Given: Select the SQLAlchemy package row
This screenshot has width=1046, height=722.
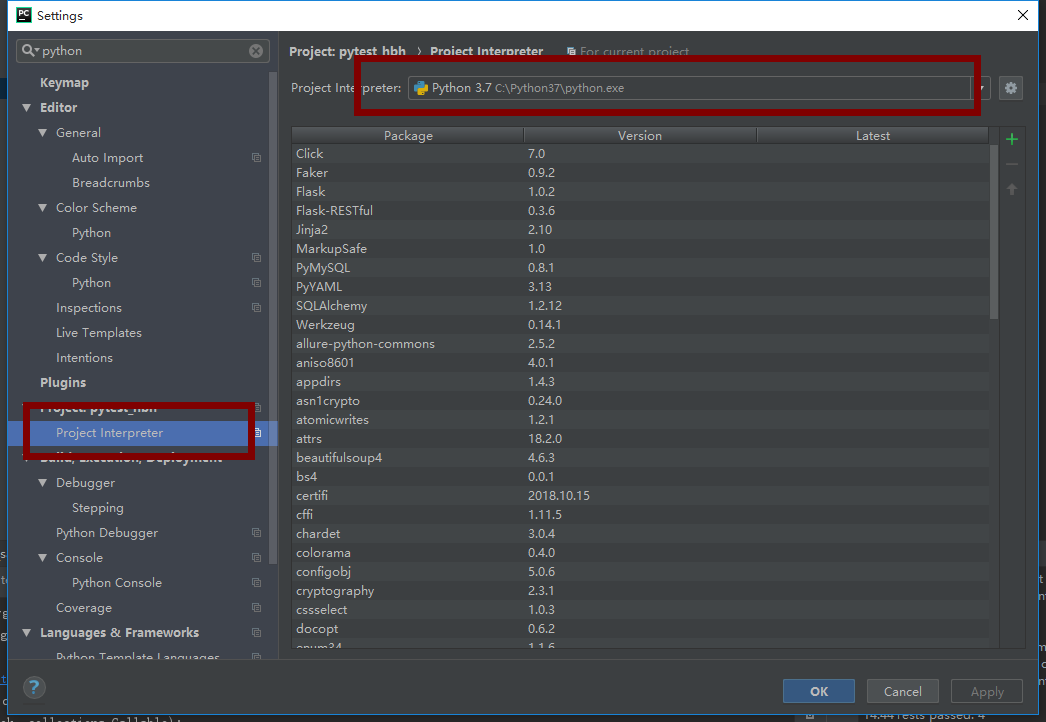Looking at the screenshot, I should [640, 306].
